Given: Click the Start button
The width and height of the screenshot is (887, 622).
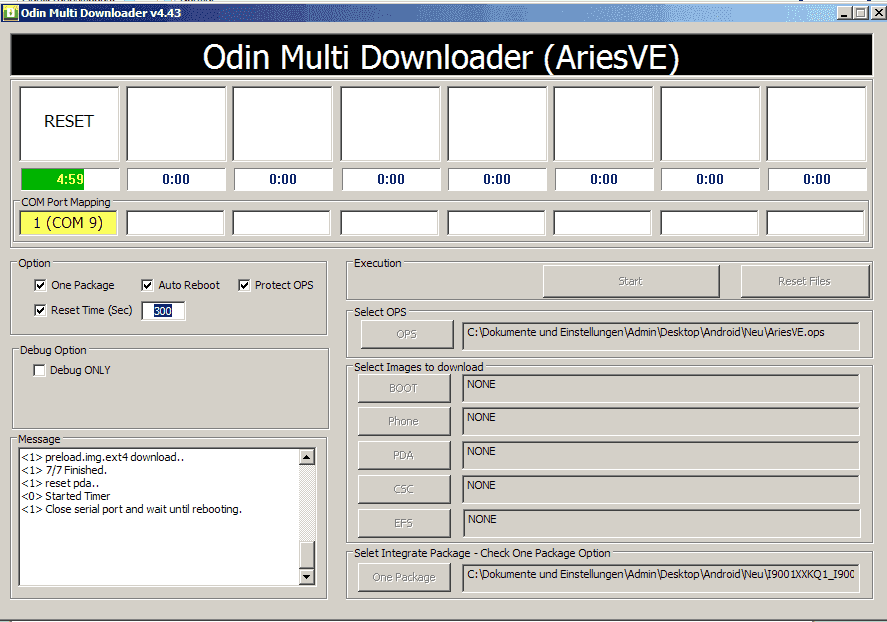Looking at the screenshot, I should click(x=631, y=281).
